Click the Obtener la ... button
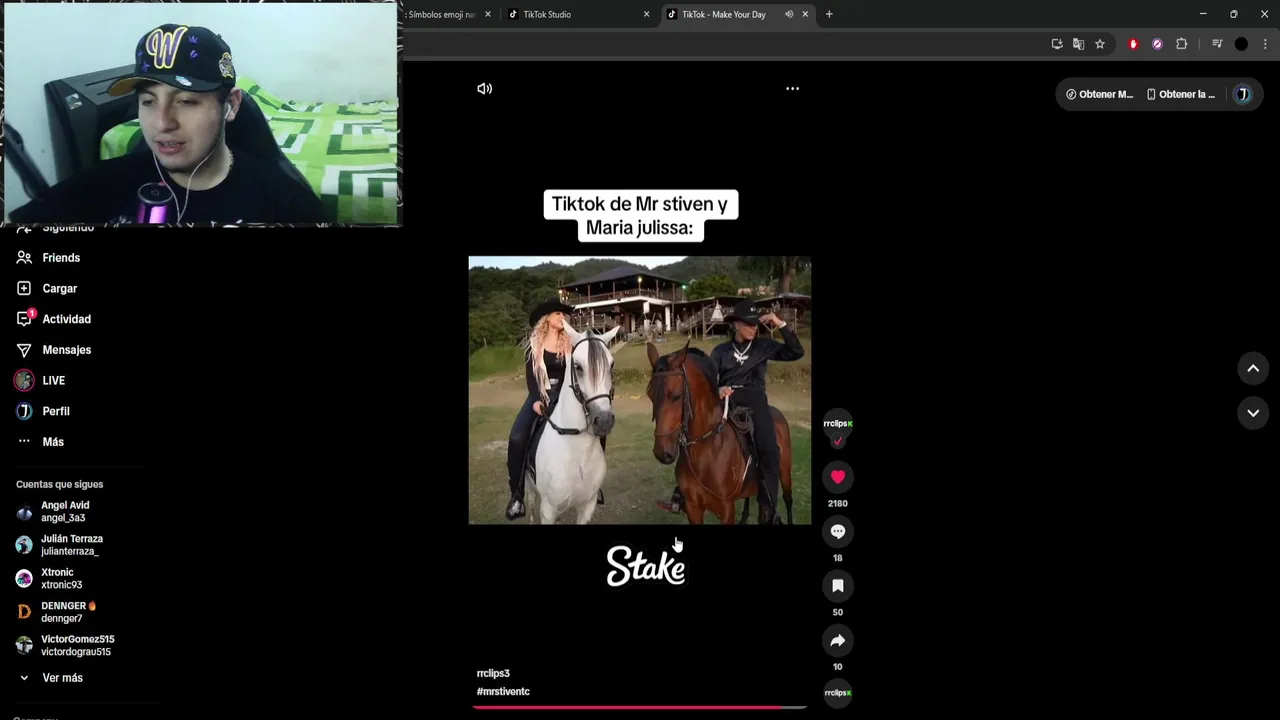The height and width of the screenshot is (720, 1280). (x=1180, y=94)
